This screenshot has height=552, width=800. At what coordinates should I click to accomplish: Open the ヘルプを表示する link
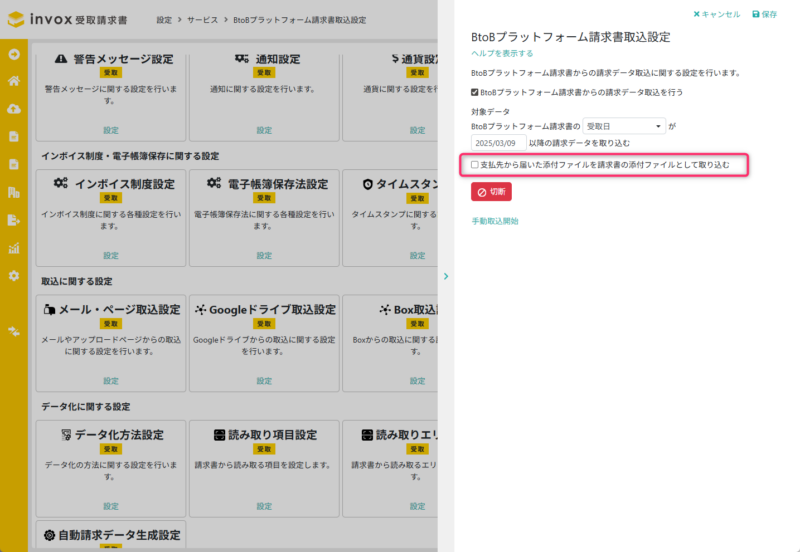tap(502, 53)
